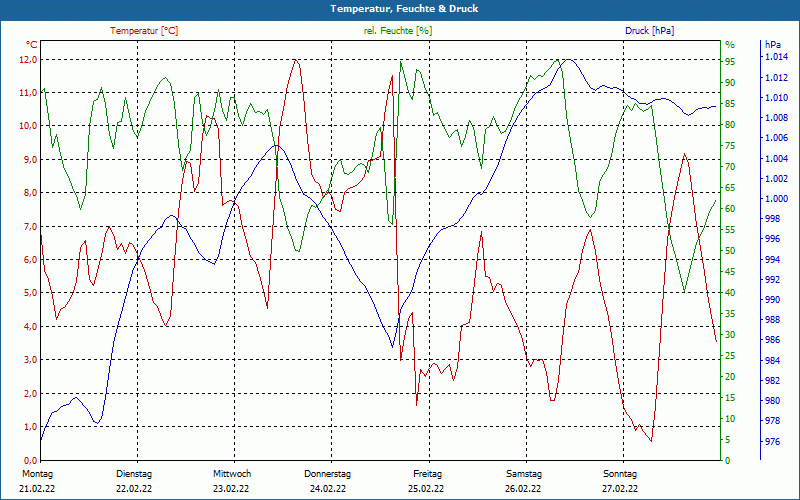The width and height of the screenshot is (800, 500).
Task: Click the Samstag 26.02.22 date label
Action: coord(523,481)
